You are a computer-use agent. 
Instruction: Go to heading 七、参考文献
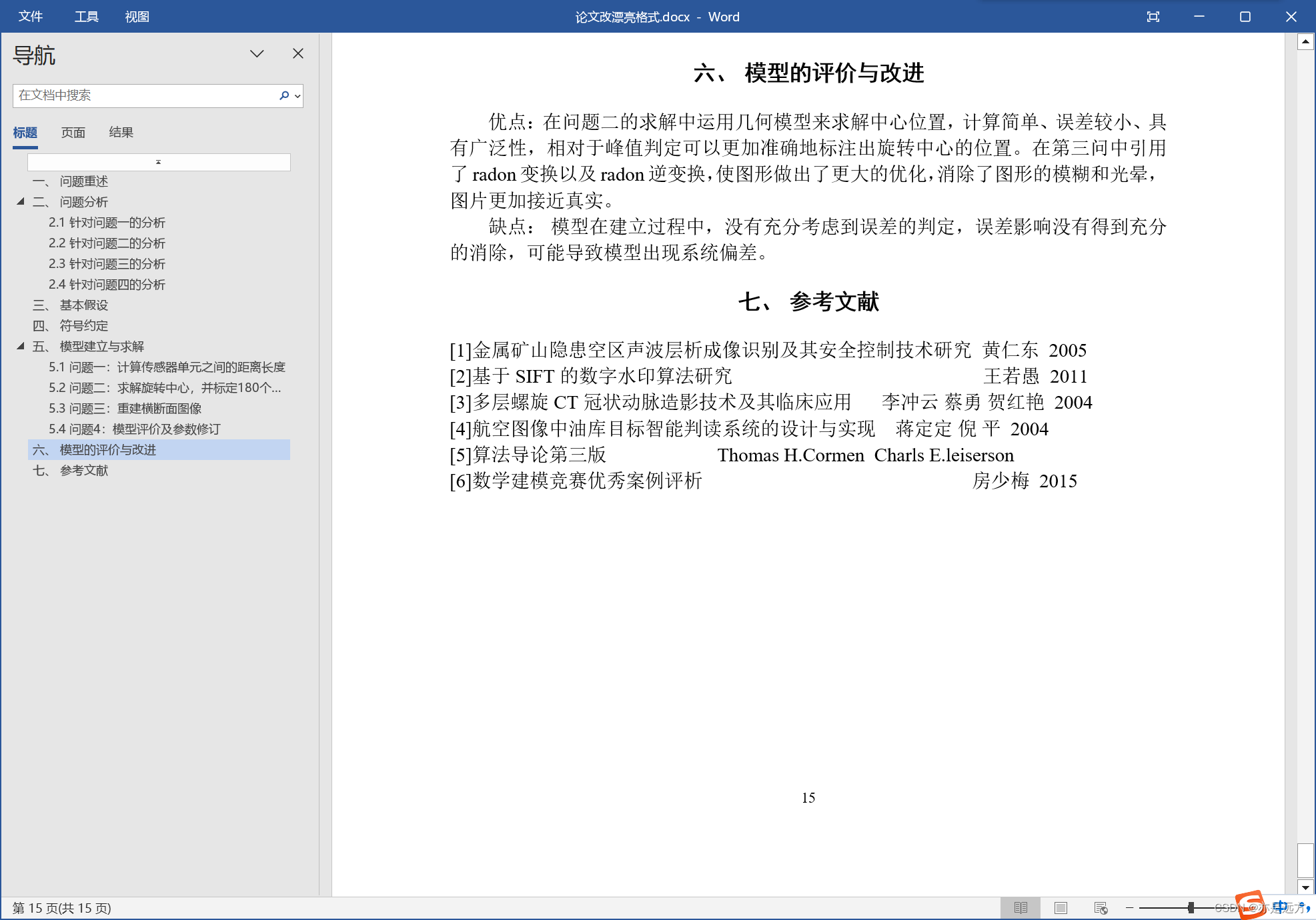coord(84,471)
